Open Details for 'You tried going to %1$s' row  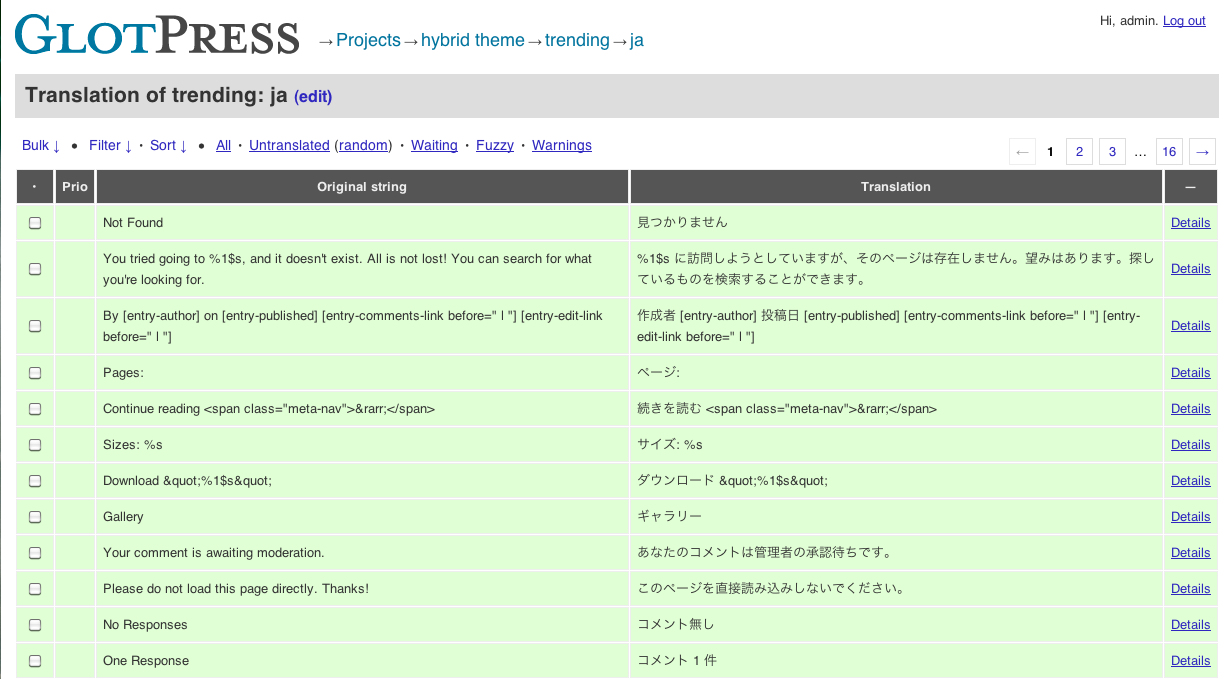[x=1191, y=269]
